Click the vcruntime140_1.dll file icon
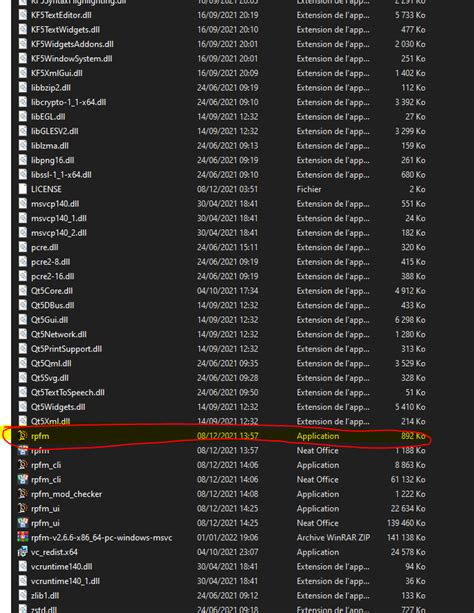The height and width of the screenshot is (613, 474). click(23, 581)
